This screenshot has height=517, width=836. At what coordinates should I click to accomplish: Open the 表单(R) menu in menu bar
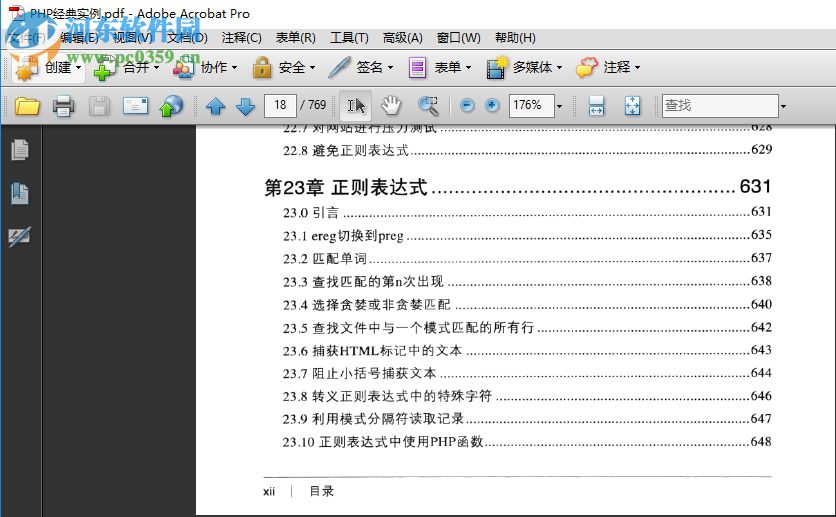click(x=295, y=38)
